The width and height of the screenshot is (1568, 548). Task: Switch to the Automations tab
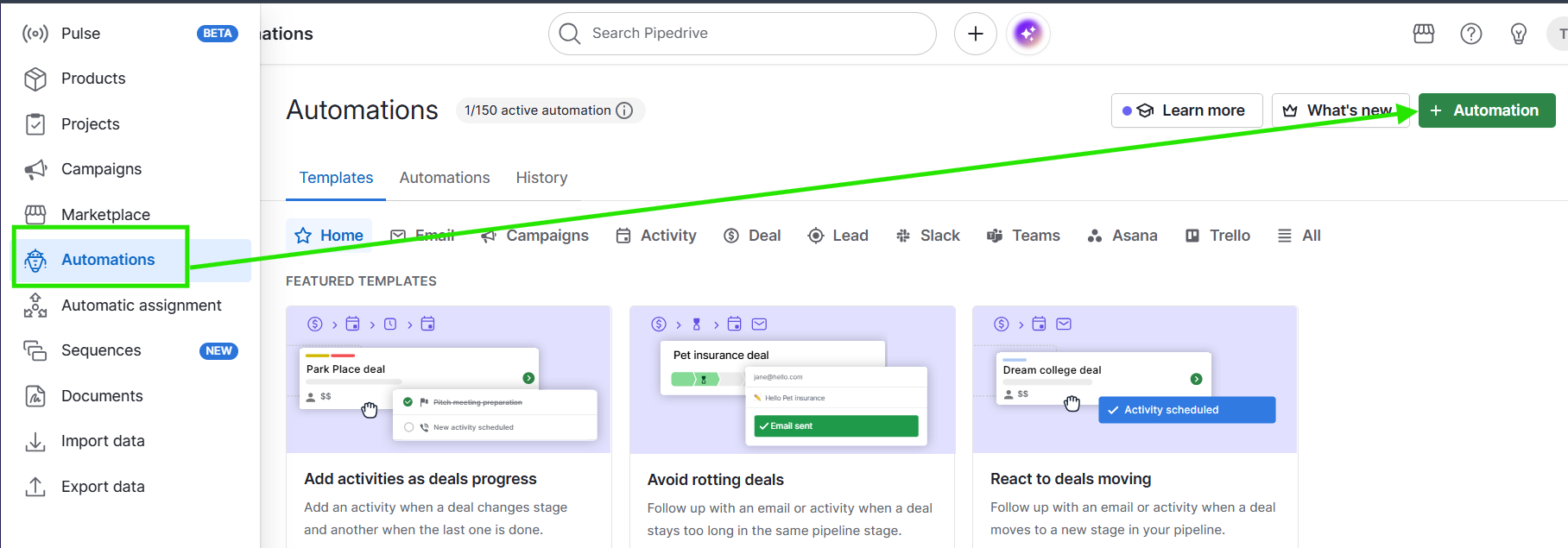[x=444, y=178]
